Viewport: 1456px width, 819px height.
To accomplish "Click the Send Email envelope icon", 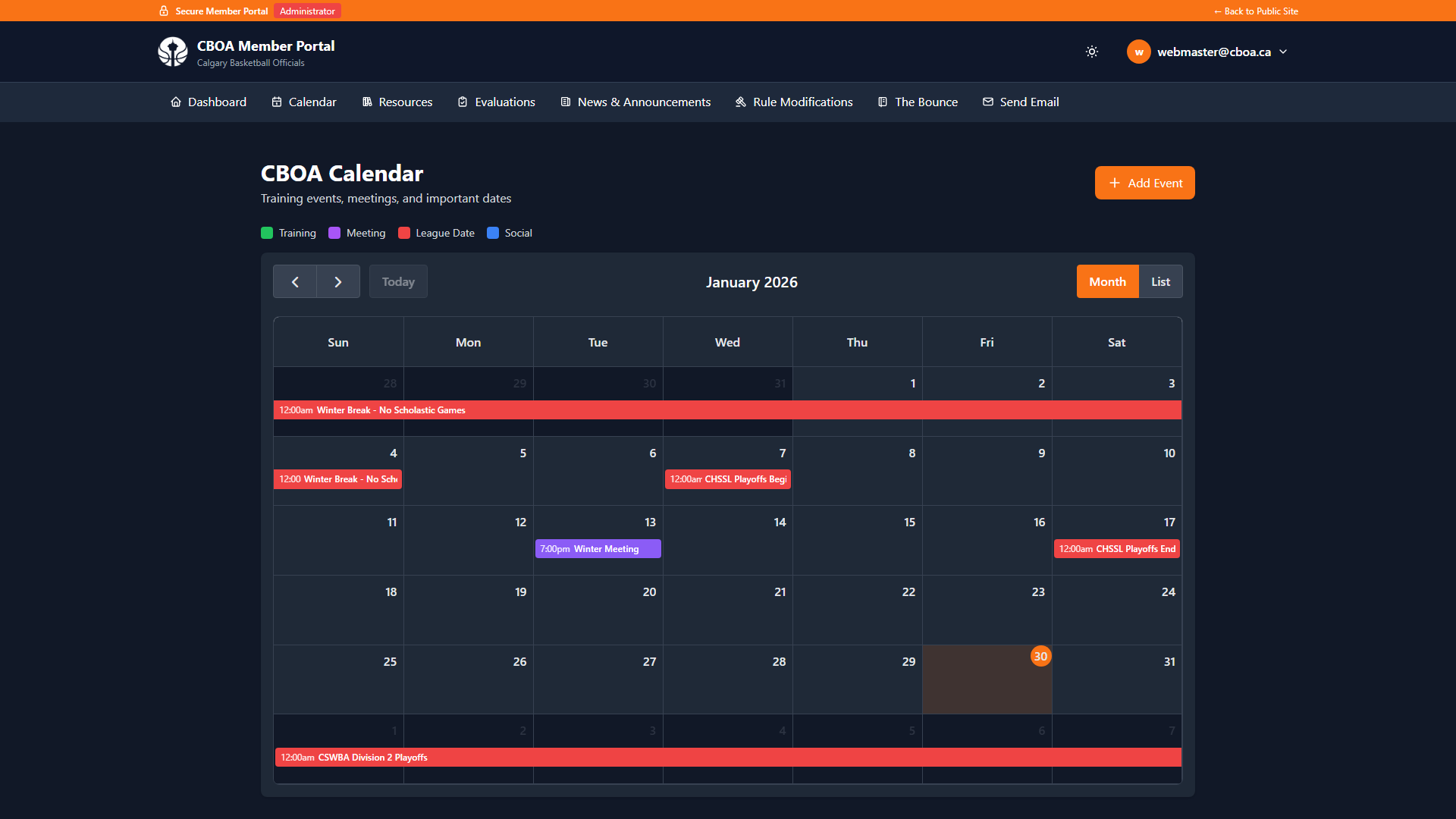I will [988, 102].
